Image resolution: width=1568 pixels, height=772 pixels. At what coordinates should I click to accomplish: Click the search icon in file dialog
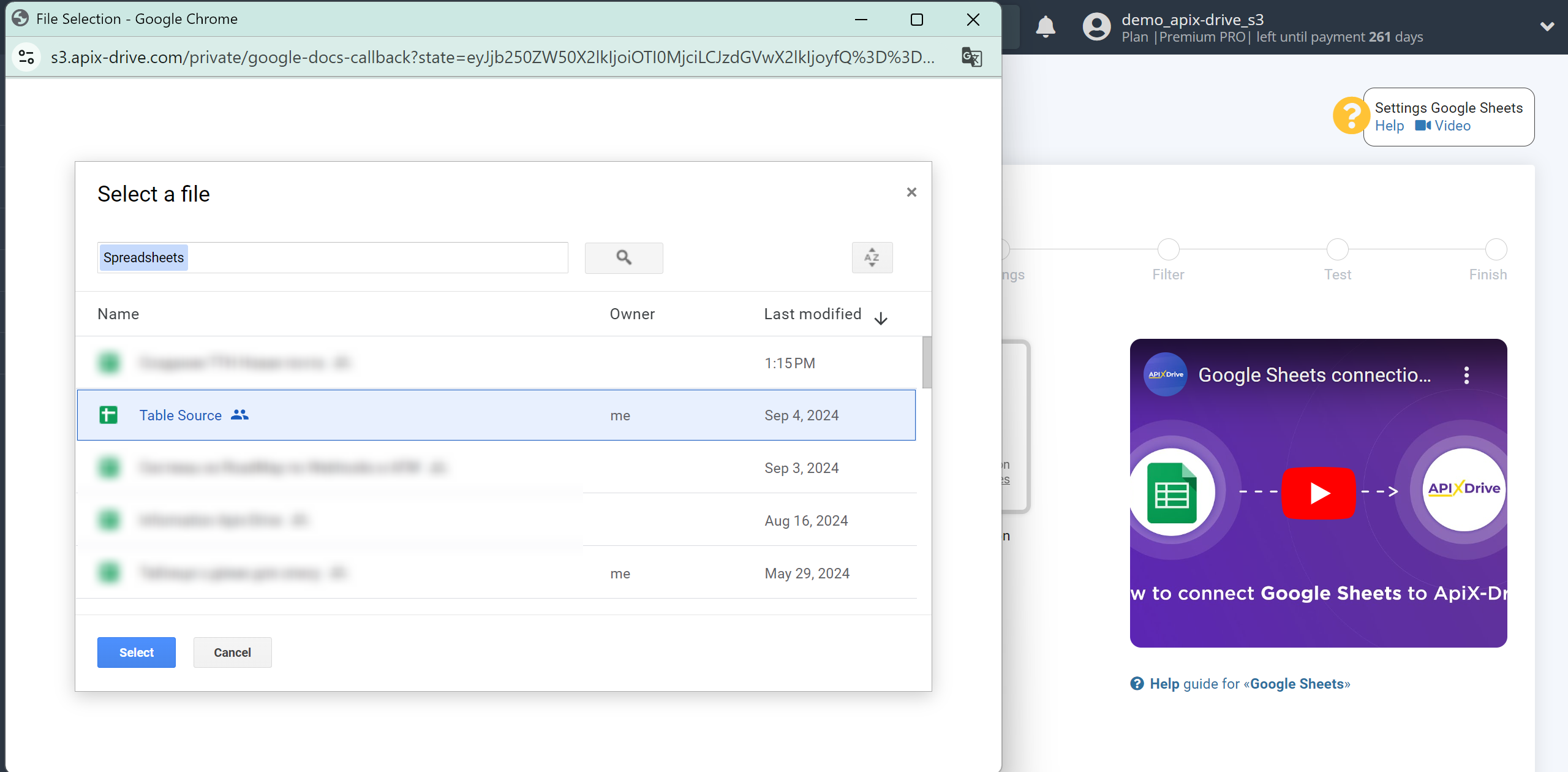pos(624,256)
